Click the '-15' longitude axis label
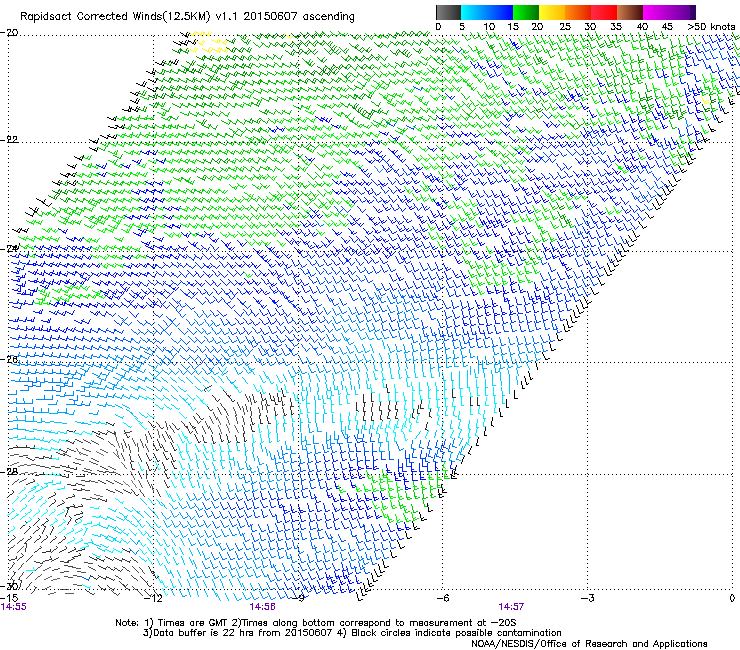The height and width of the screenshot is (650, 740). coord(9,598)
